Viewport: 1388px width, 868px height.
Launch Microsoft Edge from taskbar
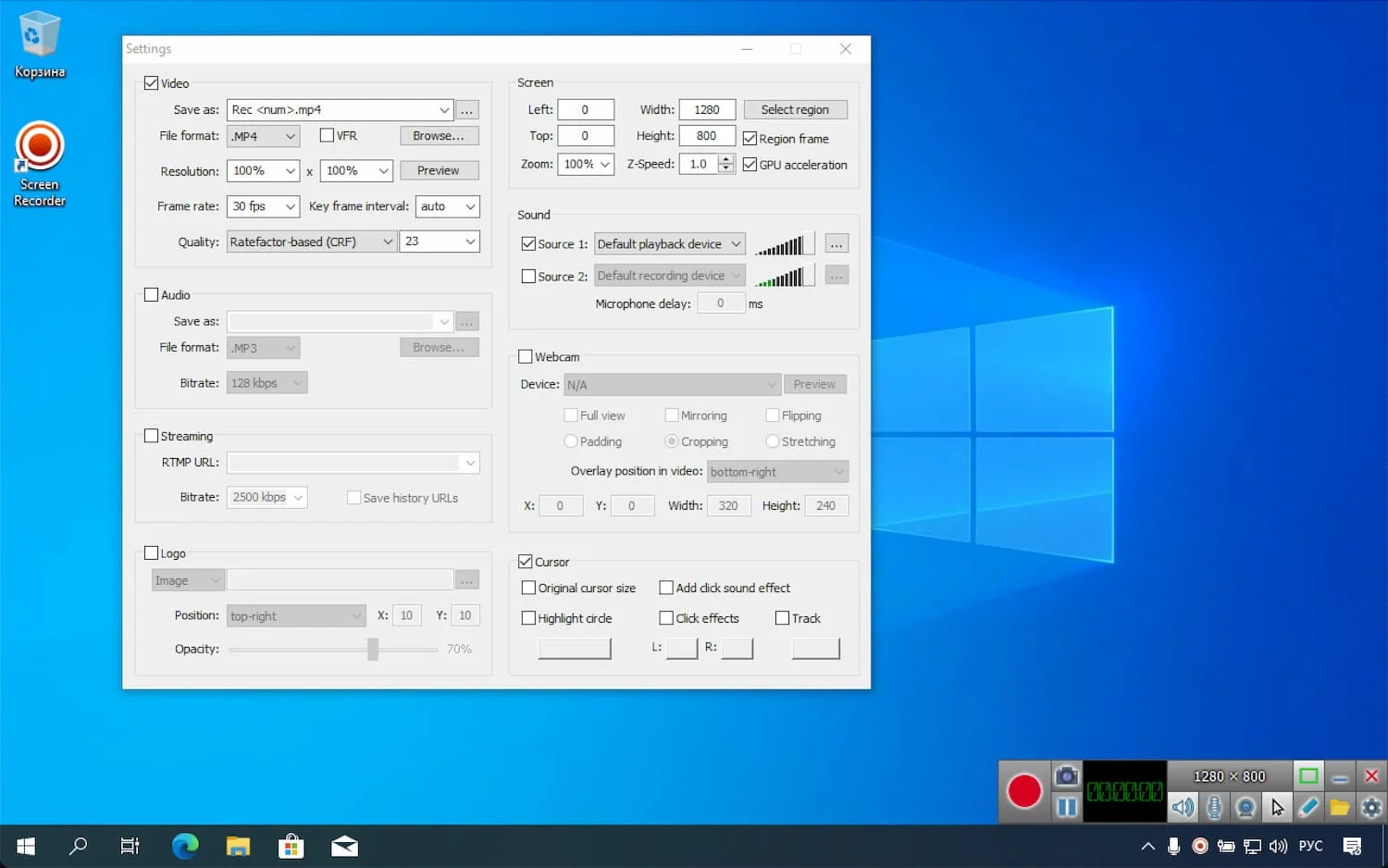click(185, 846)
